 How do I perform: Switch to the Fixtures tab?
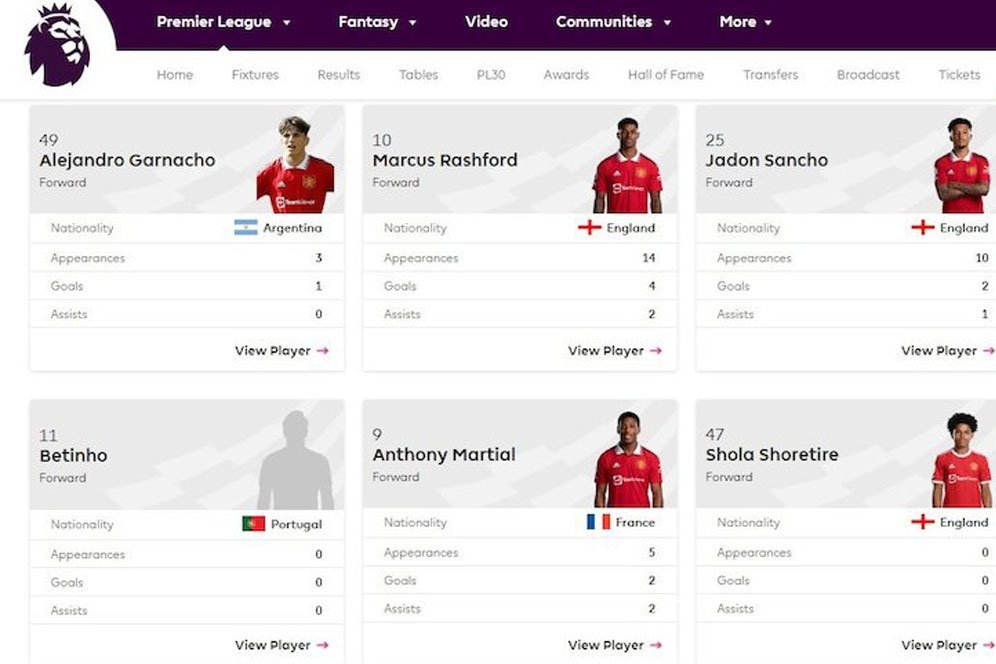tap(255, 74)
